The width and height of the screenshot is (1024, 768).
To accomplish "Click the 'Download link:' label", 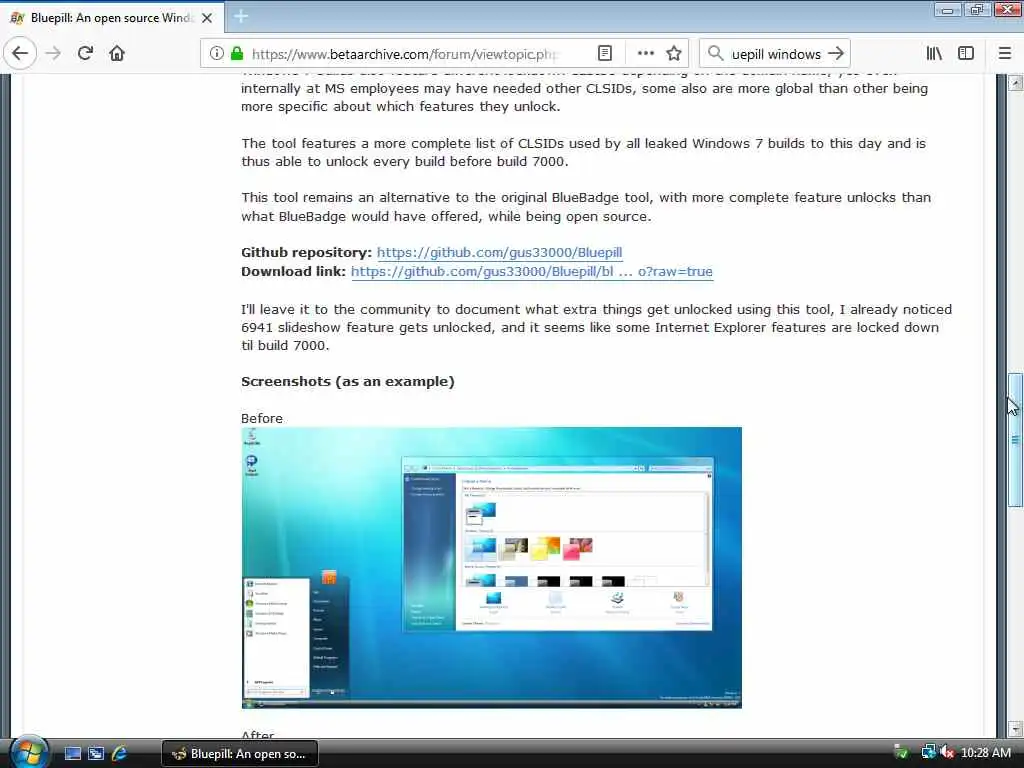I will click(x=293, y=272).
